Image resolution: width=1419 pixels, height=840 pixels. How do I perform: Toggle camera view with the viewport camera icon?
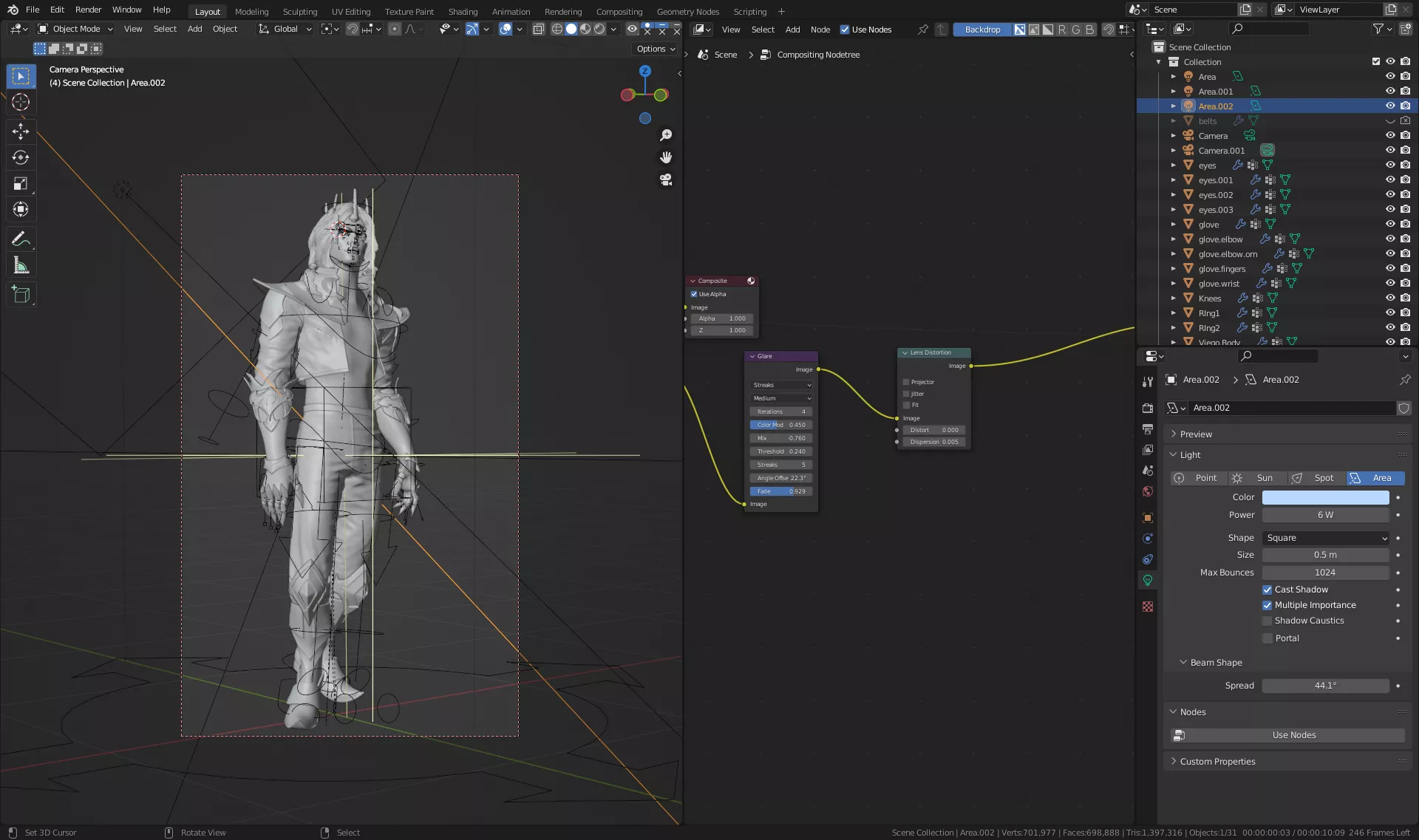(666, 180)
